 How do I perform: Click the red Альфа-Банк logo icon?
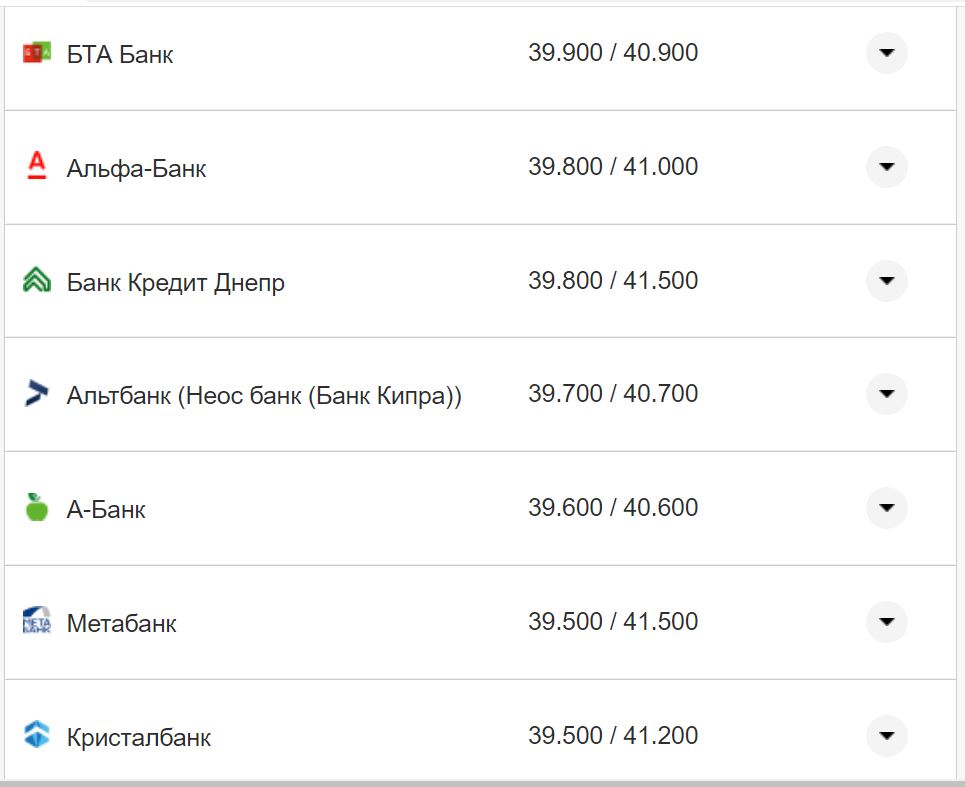pyautogui.click(x=36, y=166)
